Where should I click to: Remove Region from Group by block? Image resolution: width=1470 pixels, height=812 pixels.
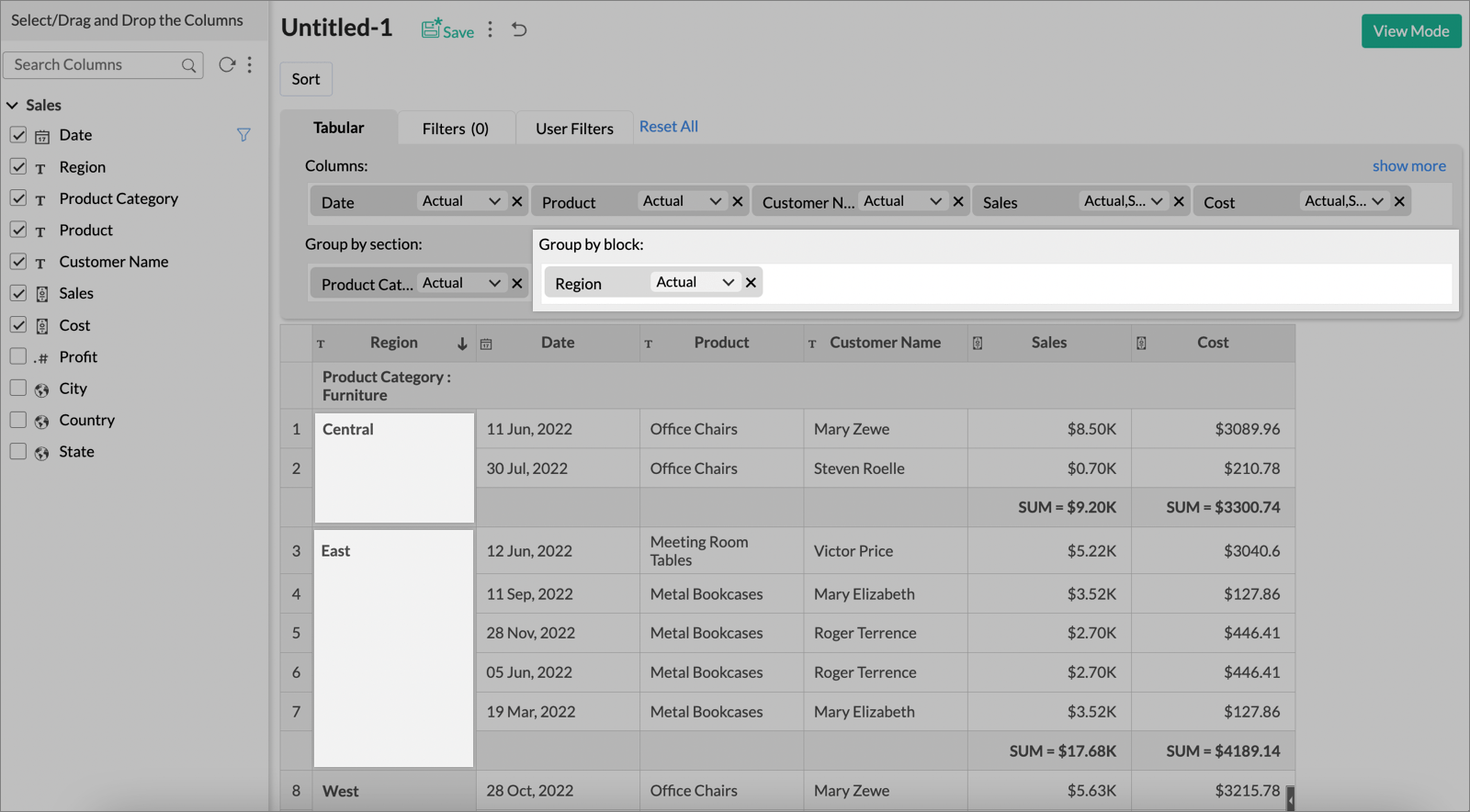click(x=751, y=283)
